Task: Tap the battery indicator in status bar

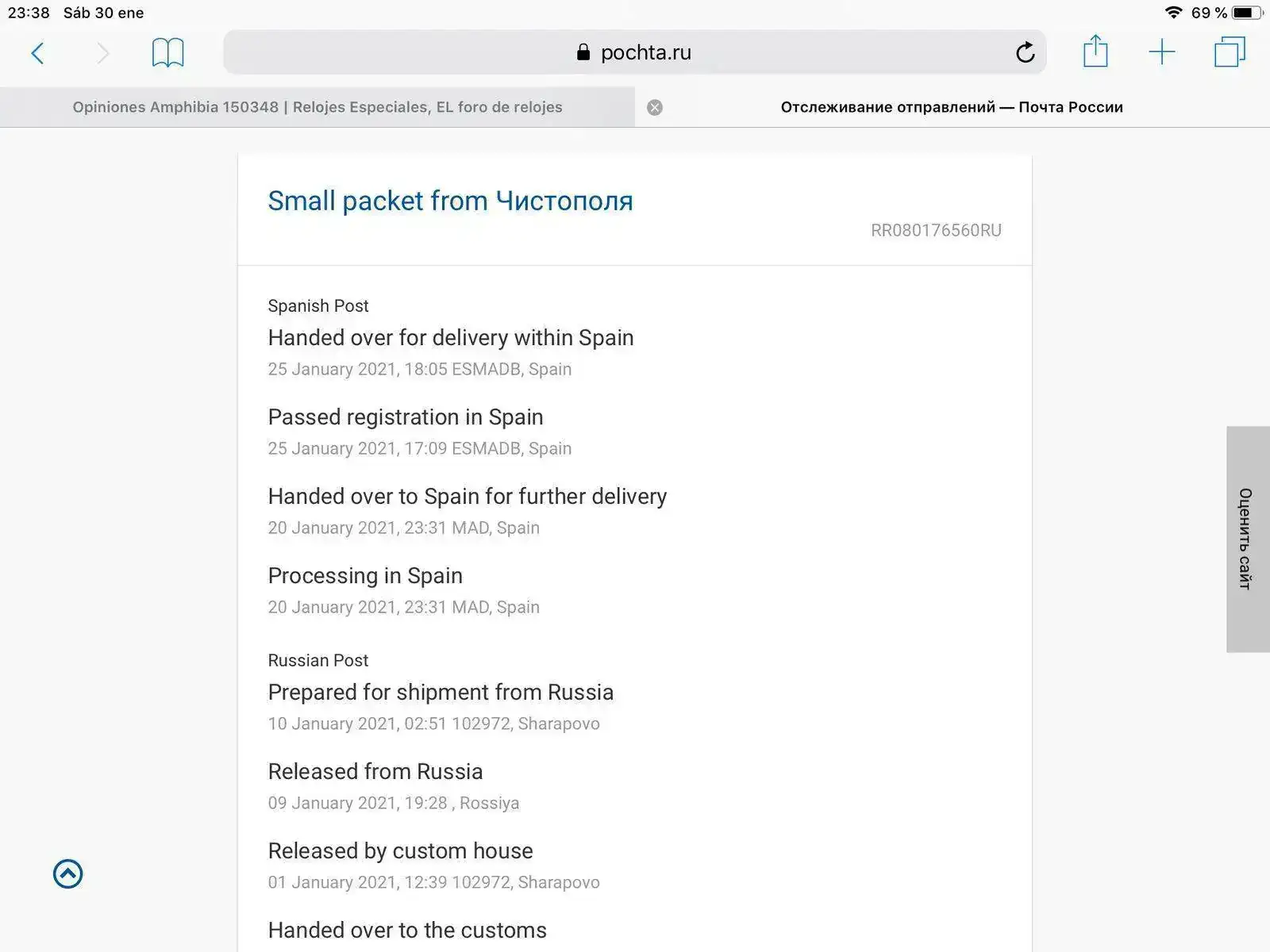Action: [1246, 13]
